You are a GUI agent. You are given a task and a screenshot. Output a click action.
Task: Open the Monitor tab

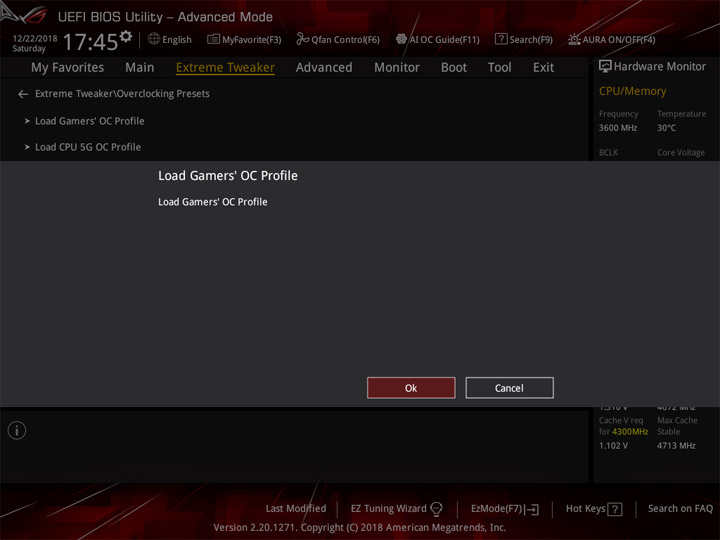tap(397, 68)
